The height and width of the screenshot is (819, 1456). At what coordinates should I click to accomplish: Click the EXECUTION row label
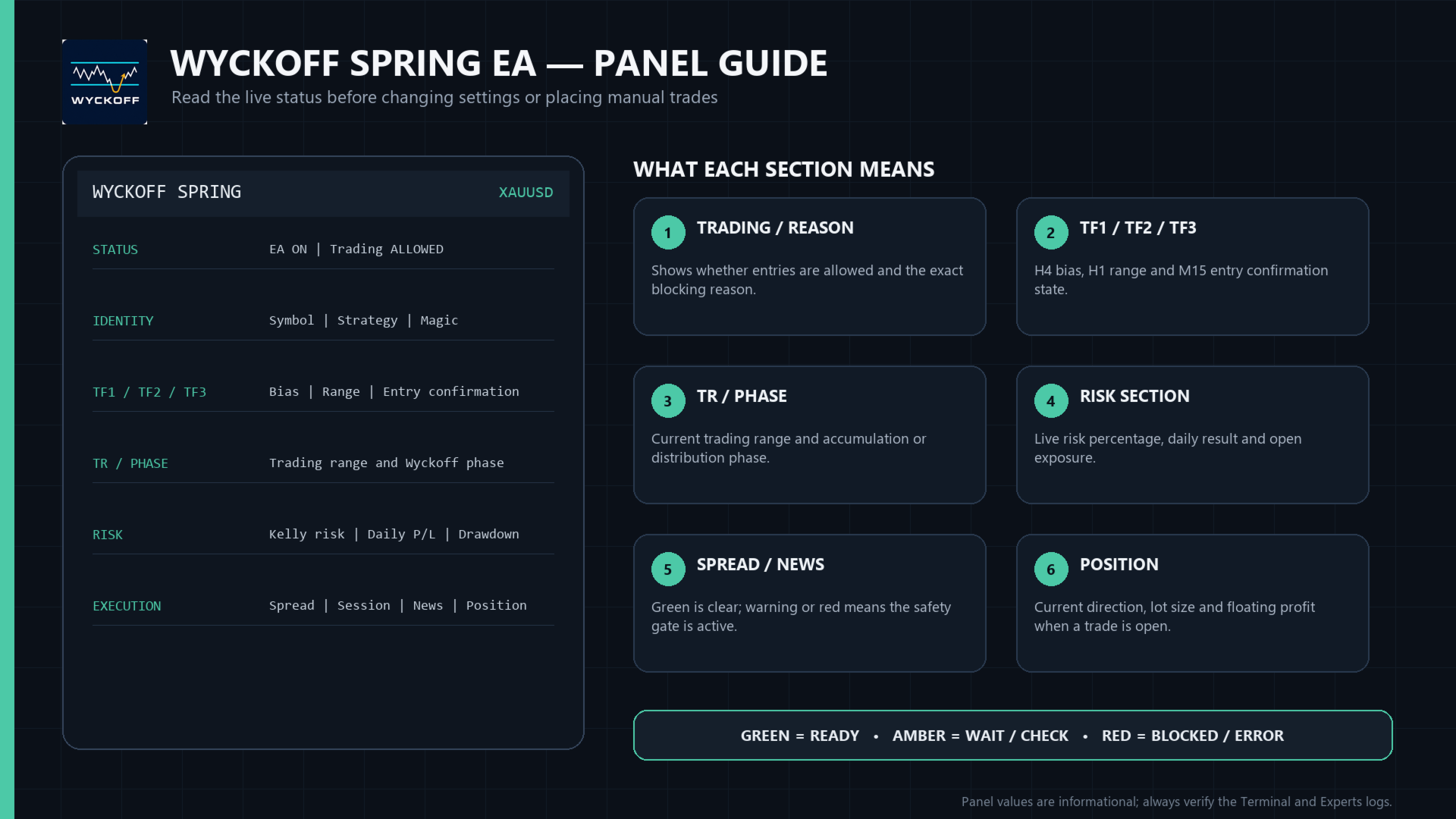point(127,606)
